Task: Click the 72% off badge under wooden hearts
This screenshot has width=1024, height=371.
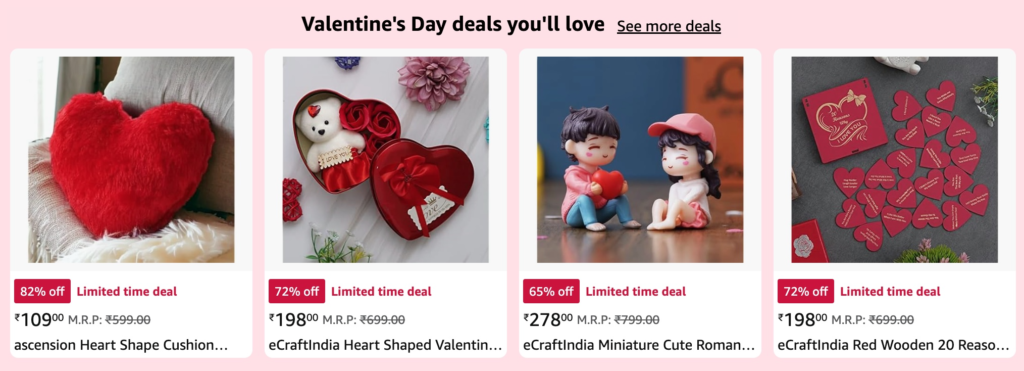Action: point(805,291)
